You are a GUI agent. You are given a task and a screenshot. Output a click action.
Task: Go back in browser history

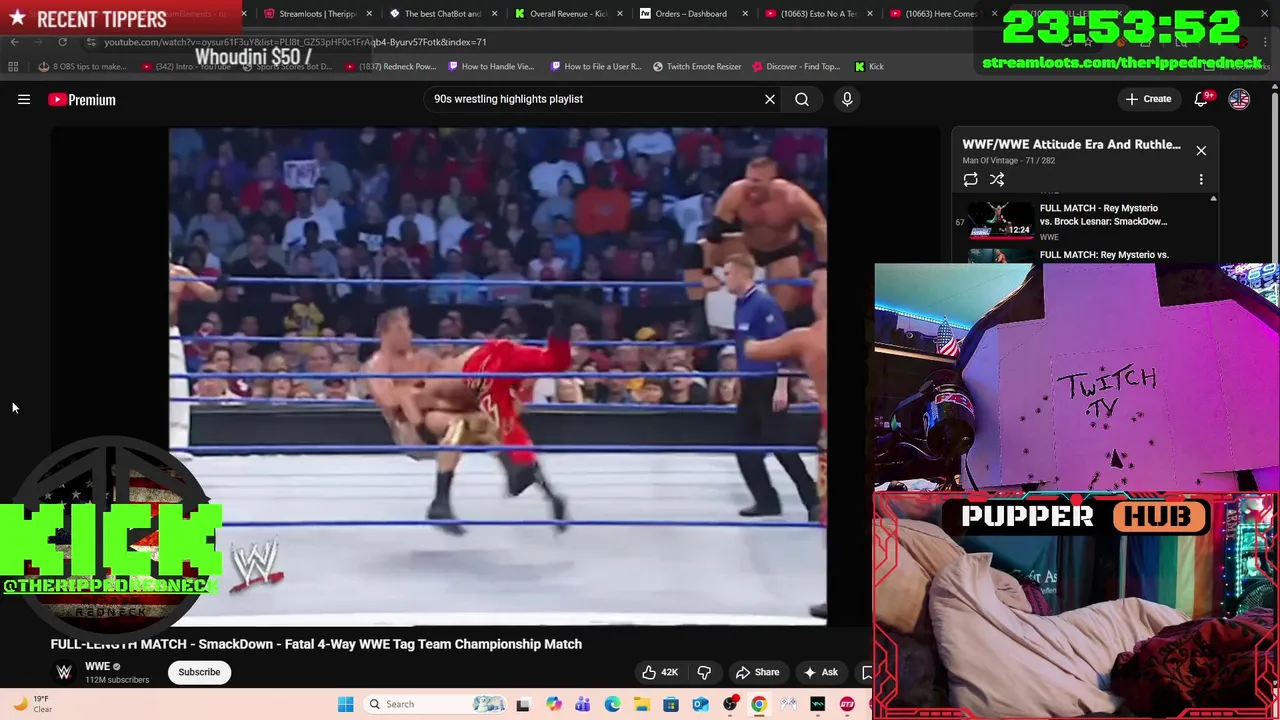coord(14,42)
